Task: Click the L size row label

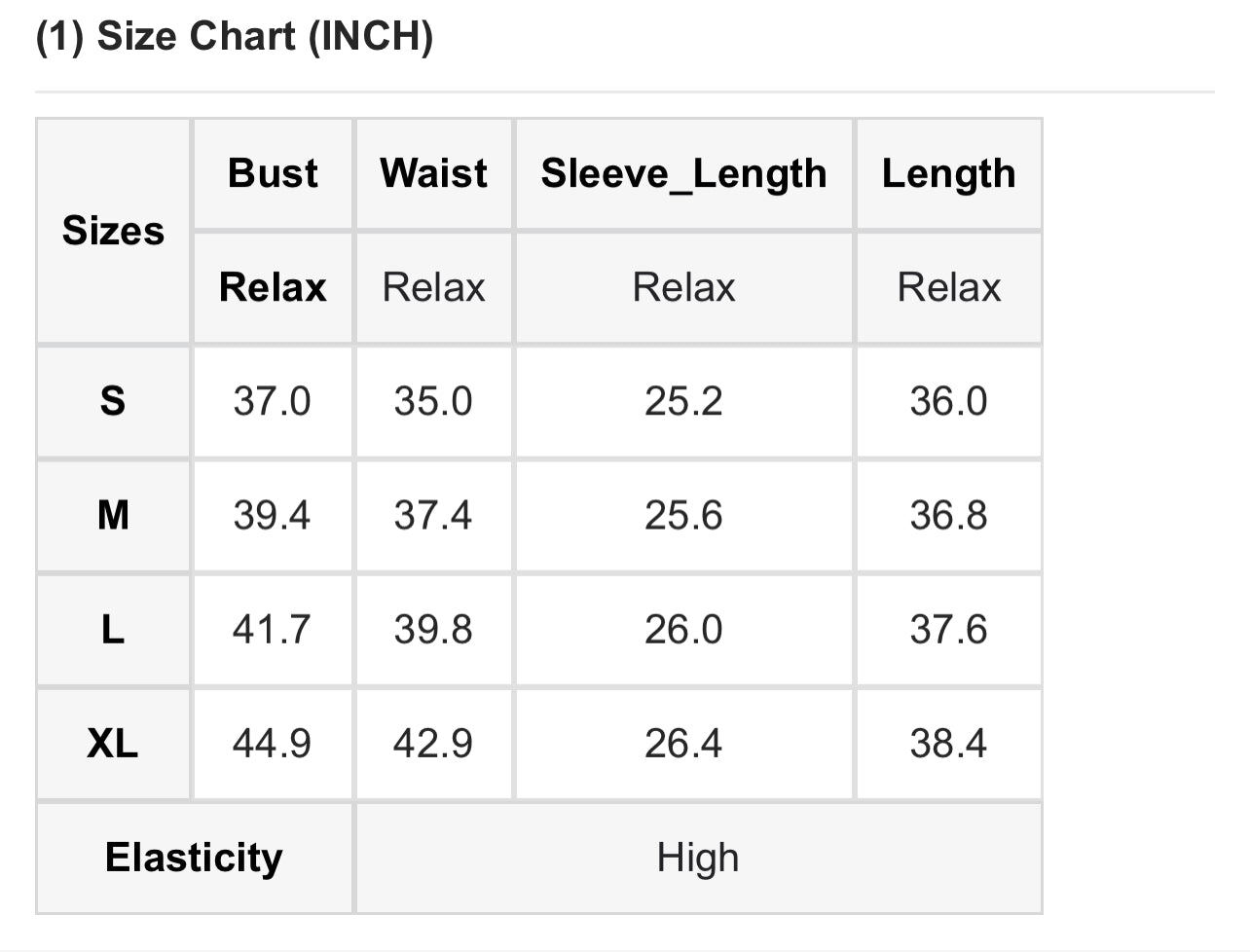Action: [x=113, y=630]
